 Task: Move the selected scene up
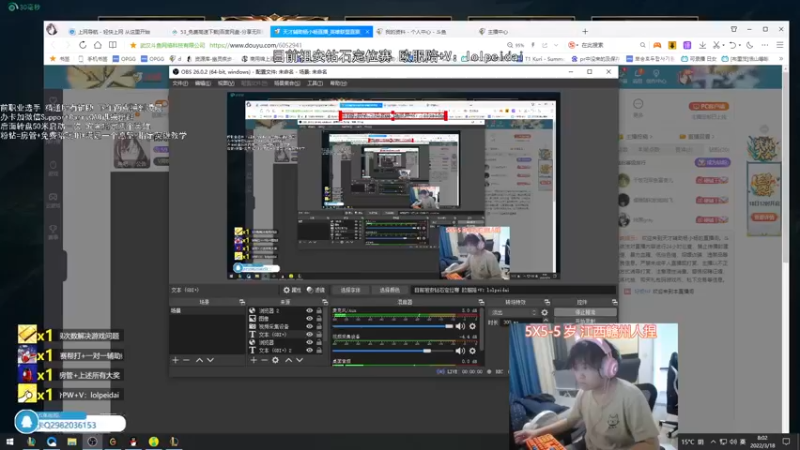click(x=199, y=360)
